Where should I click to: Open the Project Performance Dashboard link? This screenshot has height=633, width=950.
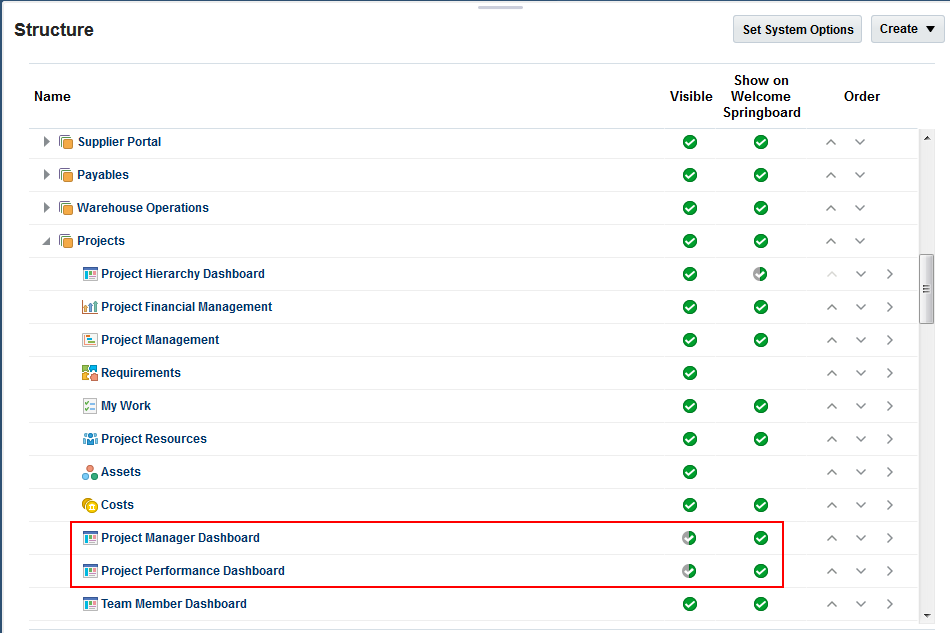click(193, 571)
